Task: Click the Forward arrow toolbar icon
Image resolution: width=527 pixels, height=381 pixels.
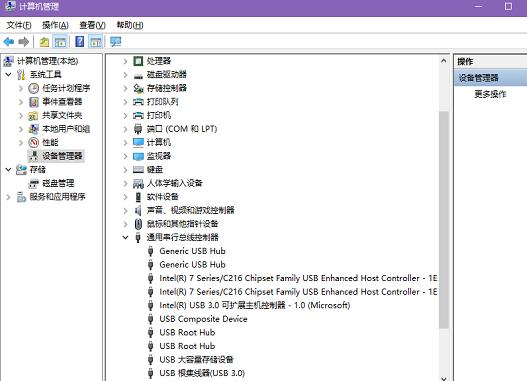Action: (24, 42)
